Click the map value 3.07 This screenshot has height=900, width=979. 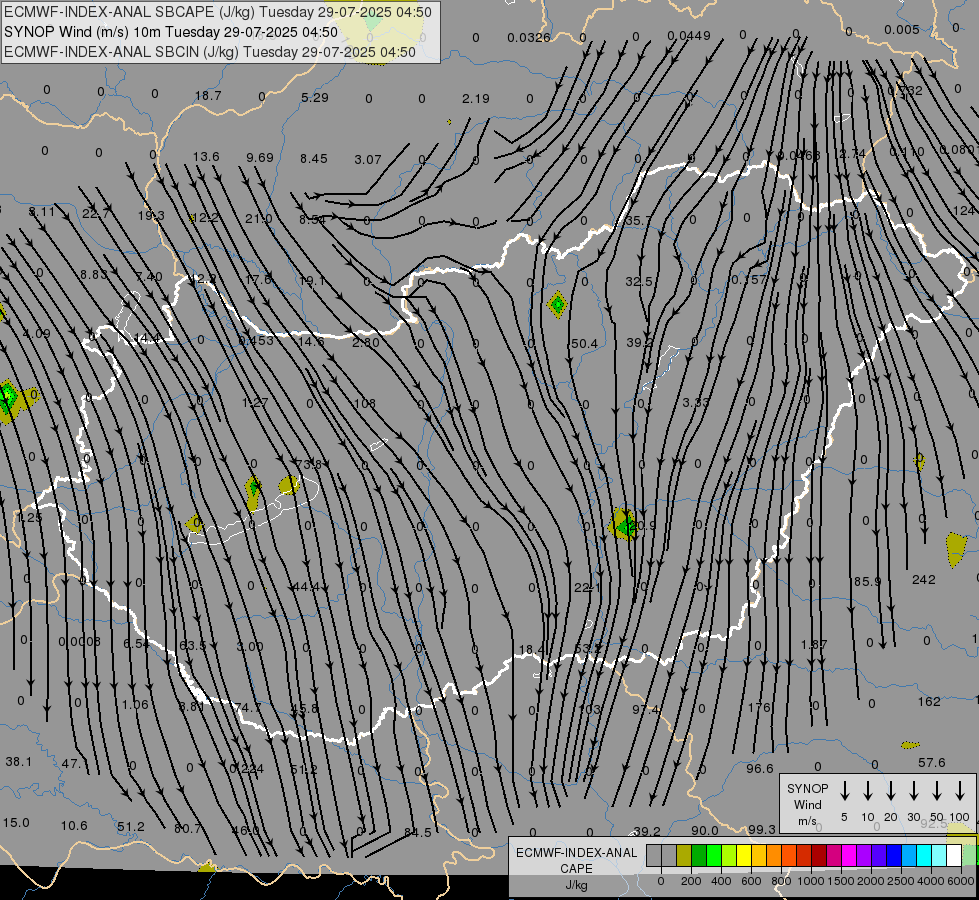(x=368, y=160)
